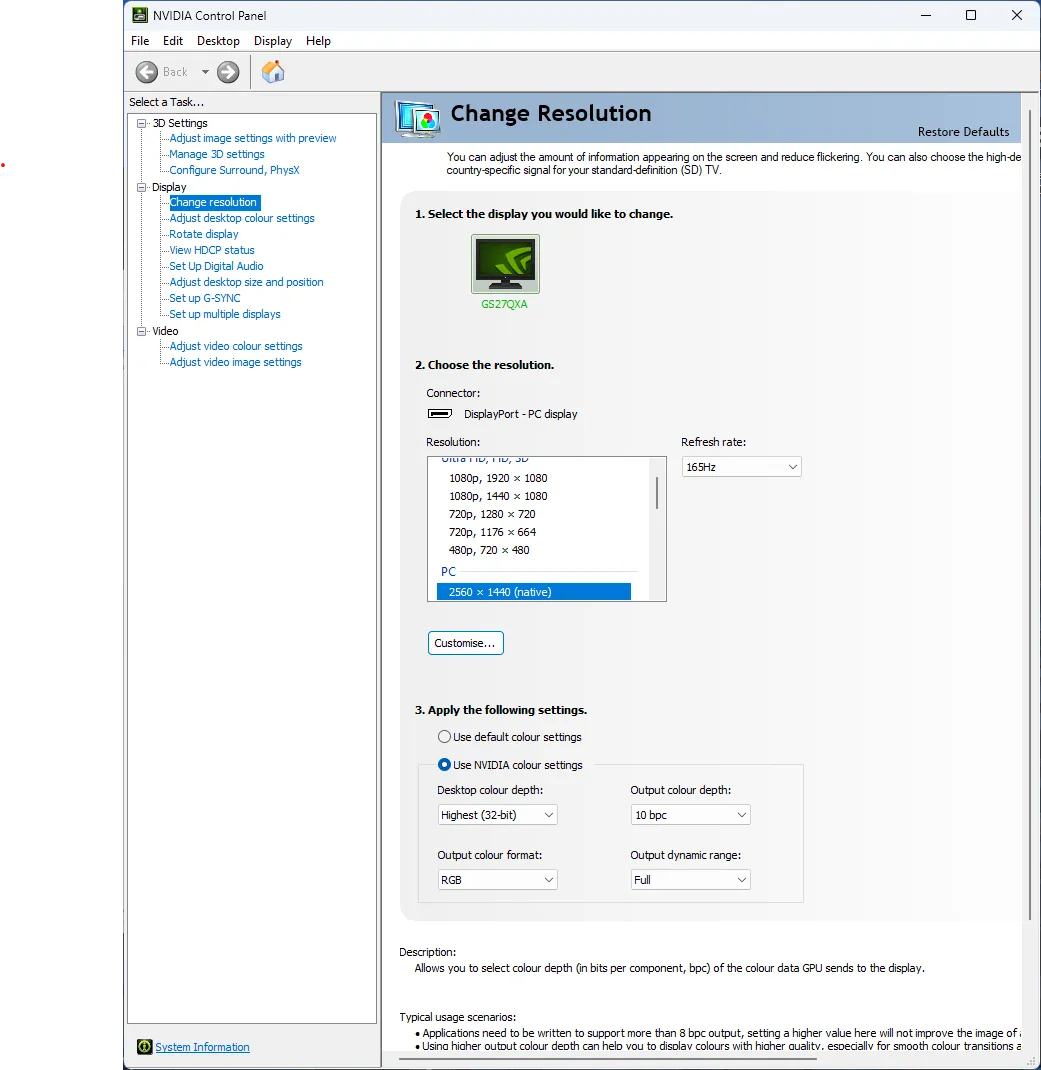This screenshot has width=1041, height=1070.
Task: Open Output colour depth dropdown
Action: (690, 815)
